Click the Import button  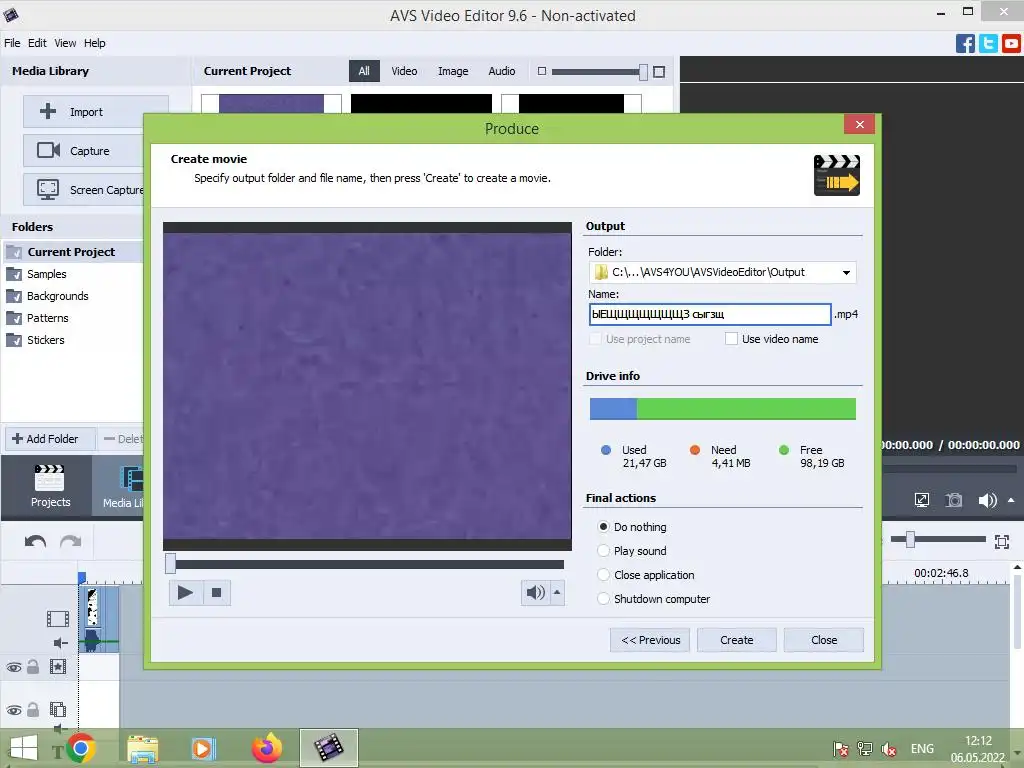(95, 112)
